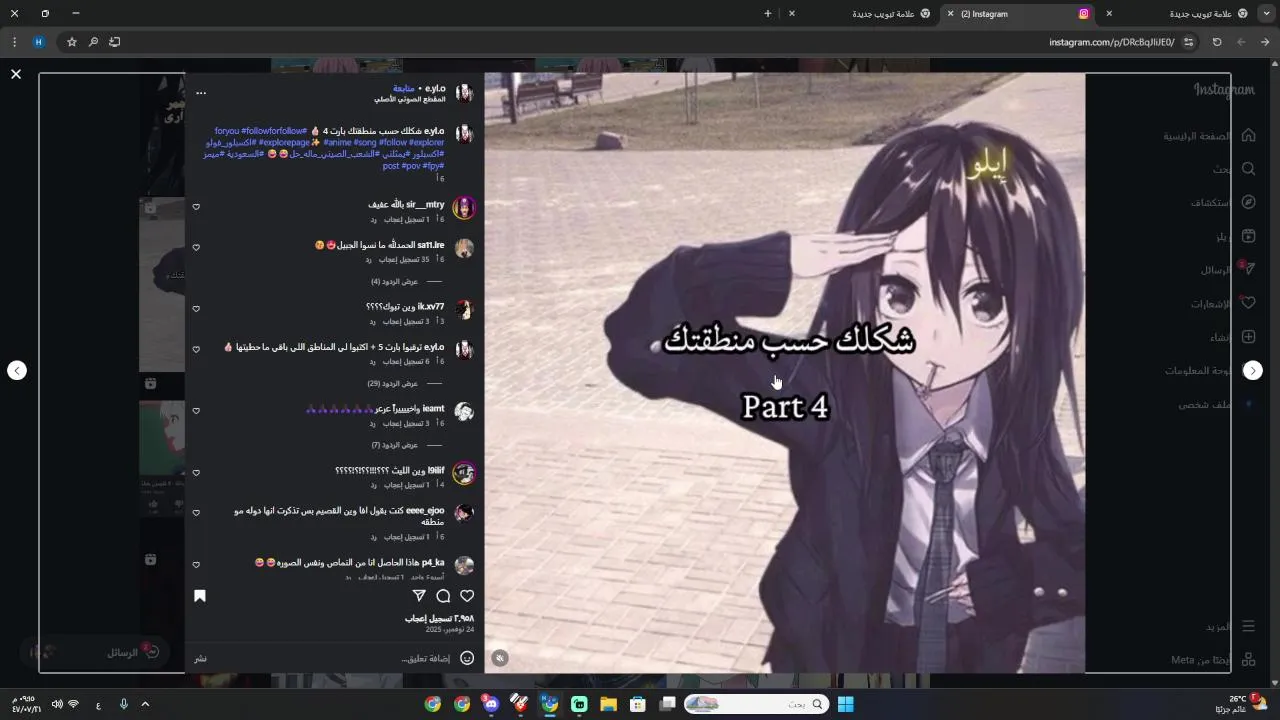The image size is (1280, 720).
Task: Reply to sir__mtry's comment via 'رد'
Action: point(373,220)
